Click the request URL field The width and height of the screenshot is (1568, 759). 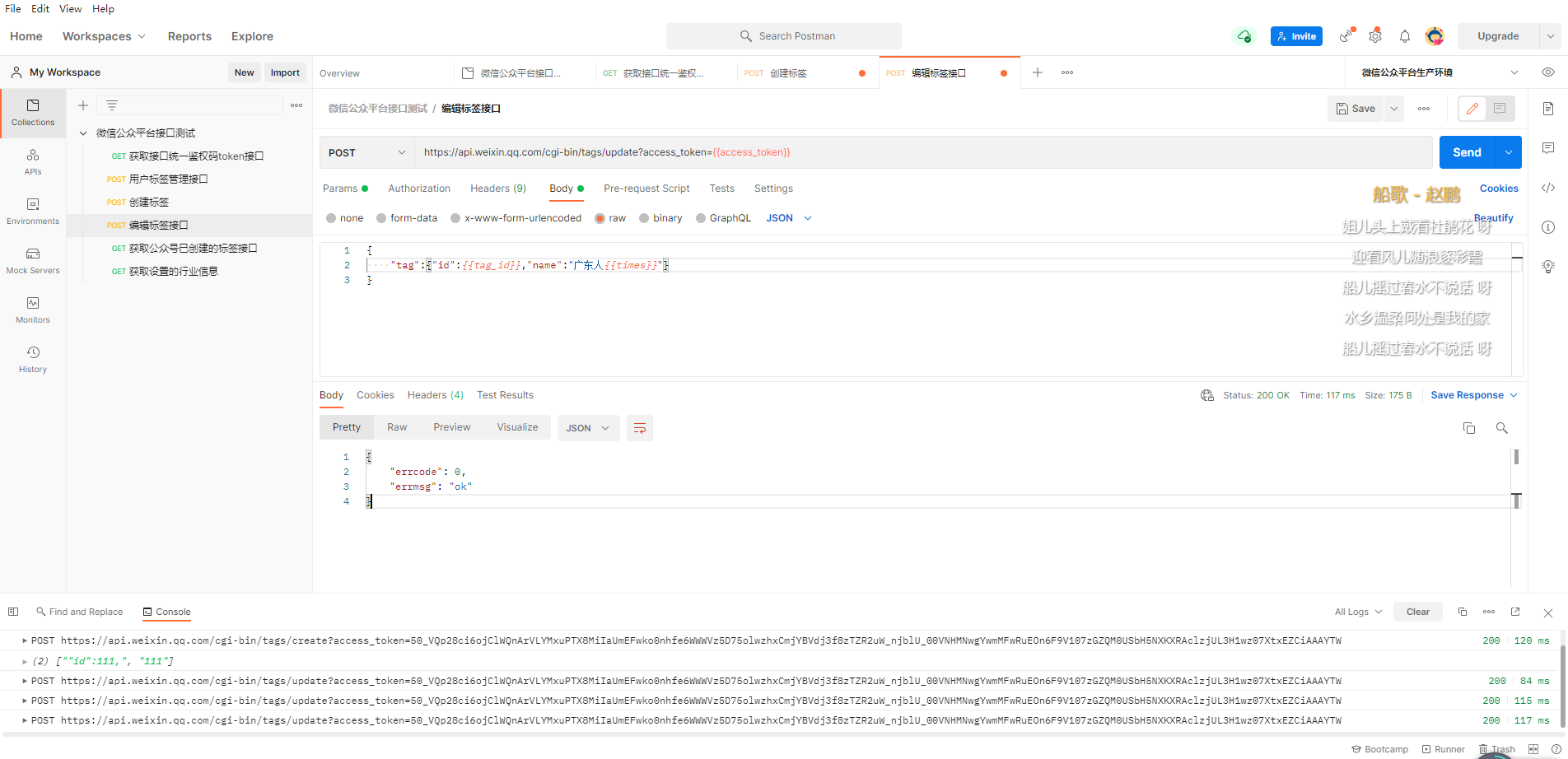click(922, 152)
